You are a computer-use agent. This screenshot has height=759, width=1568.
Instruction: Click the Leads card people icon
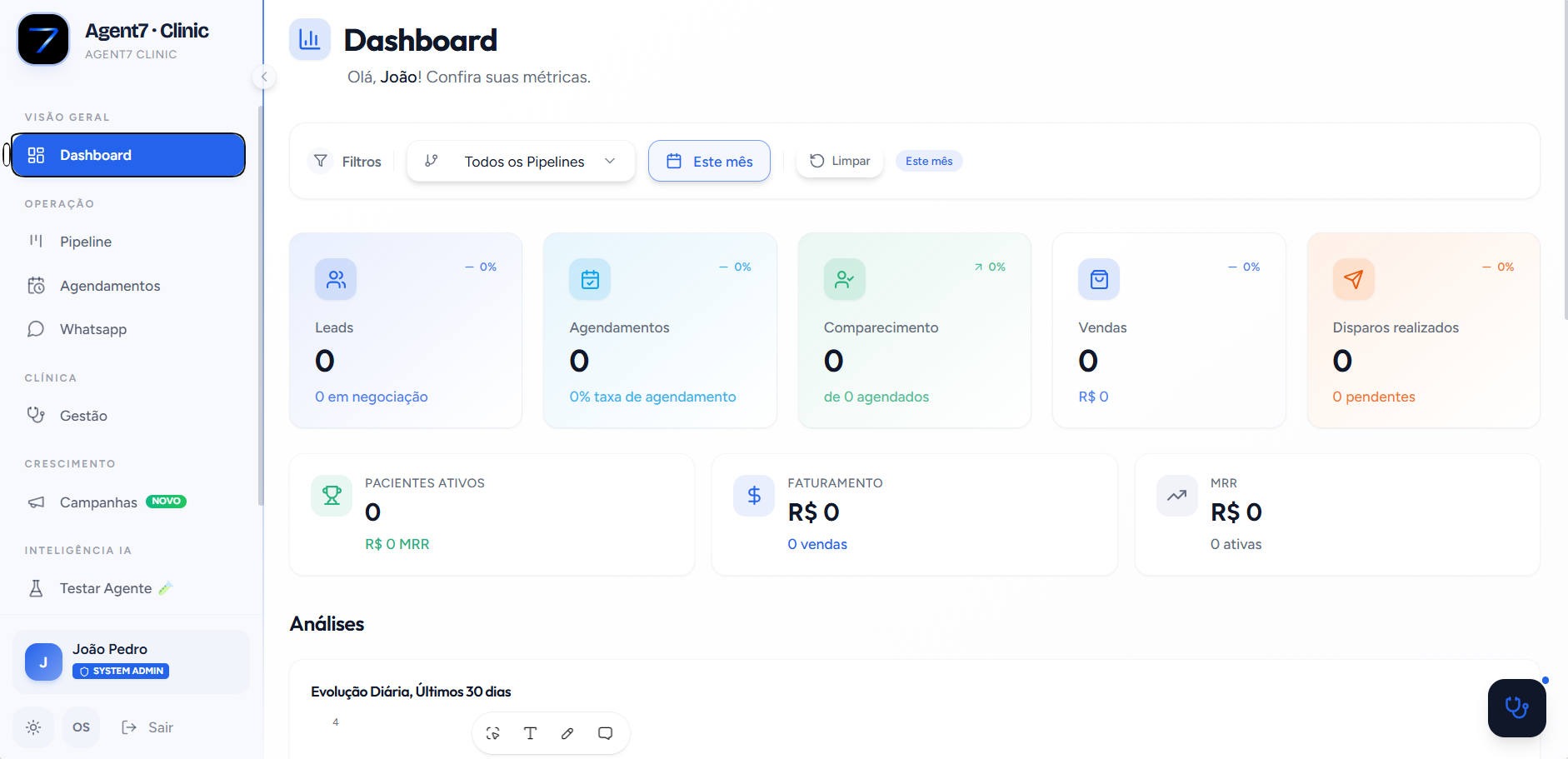336,279
